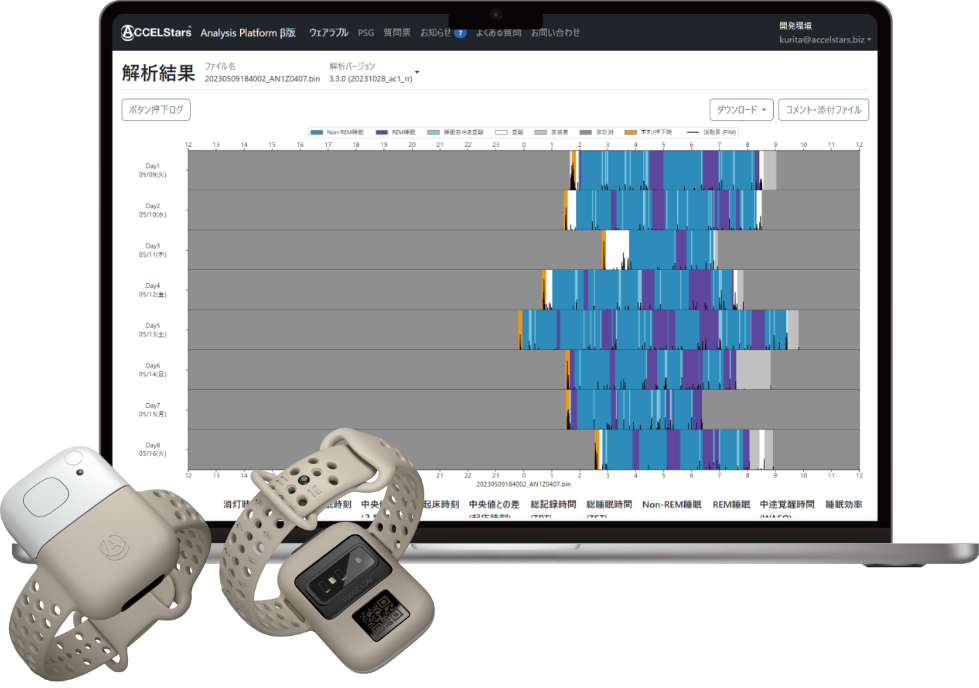Toggle the Non-REM睡眠 legend swatch
The width and height of the screenshot is (979, 688).
[x=317, y=132]
